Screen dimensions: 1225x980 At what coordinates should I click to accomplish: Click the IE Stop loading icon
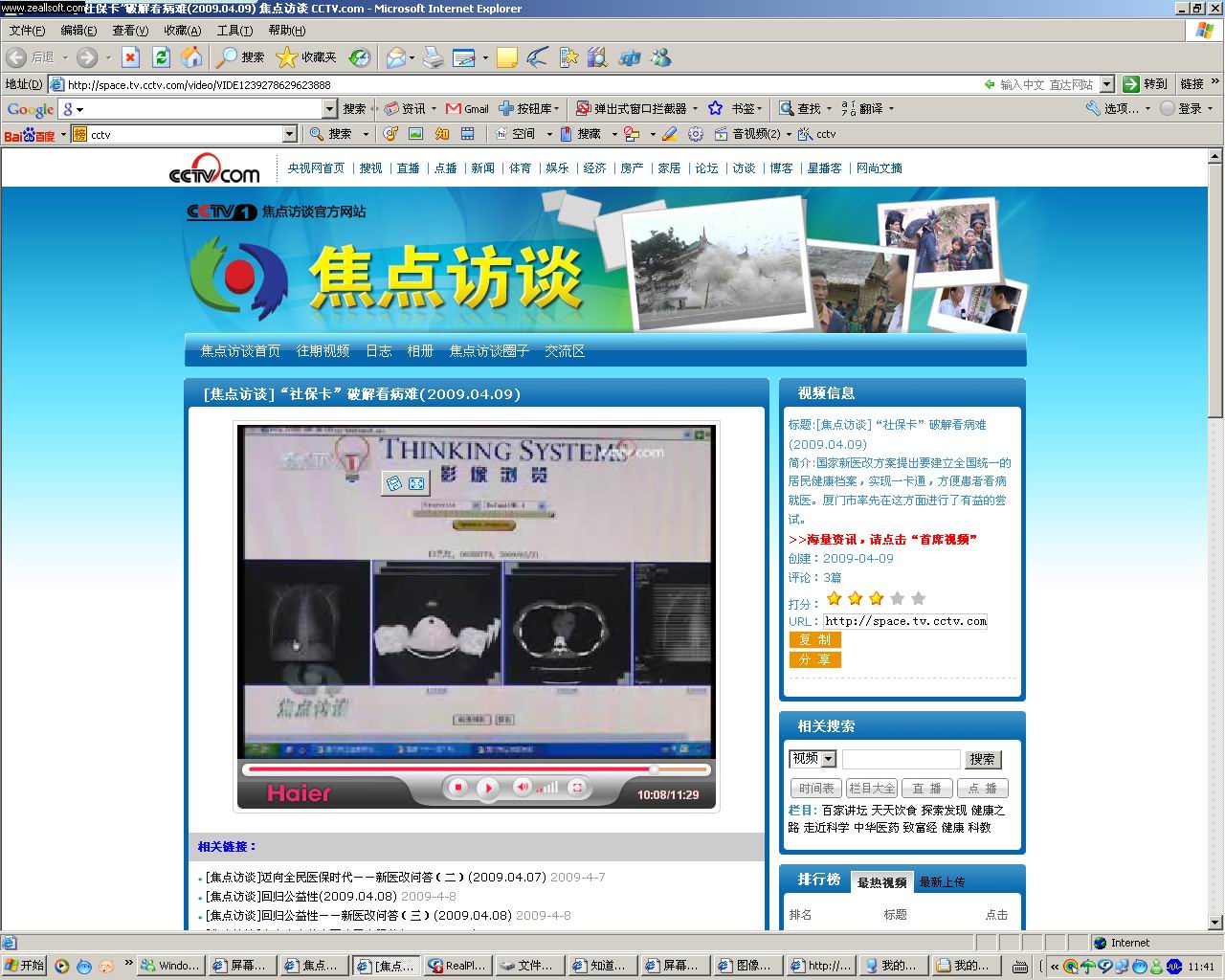pyautogui.click(x=131, y=58)
